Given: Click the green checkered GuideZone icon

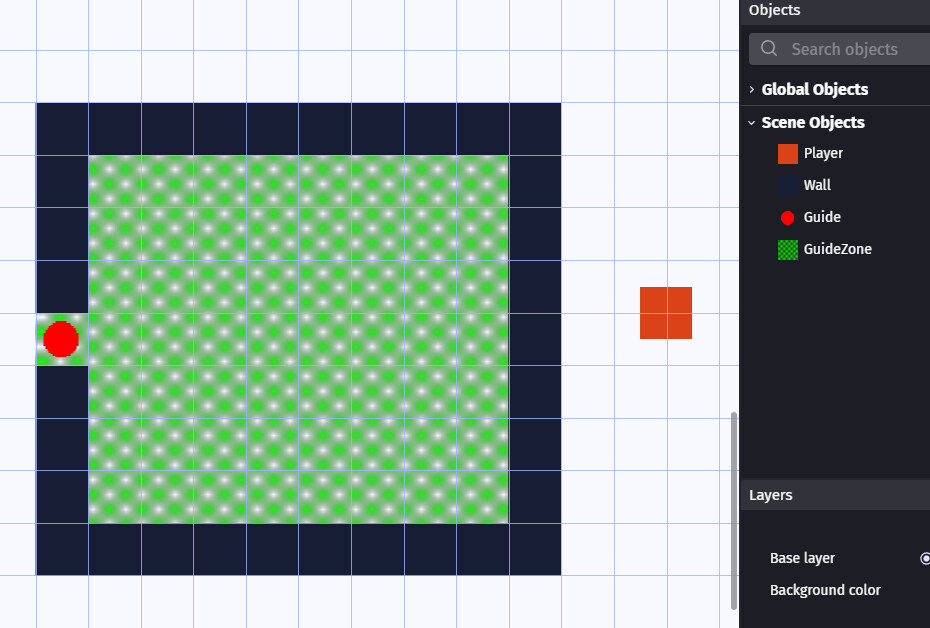Looking at the screenshot, I should coord(788,249).
